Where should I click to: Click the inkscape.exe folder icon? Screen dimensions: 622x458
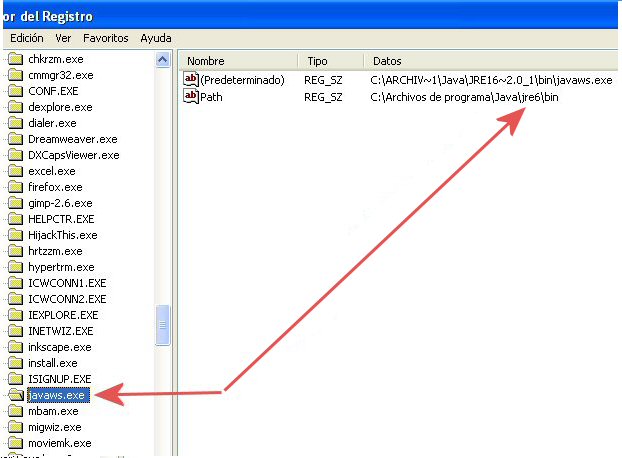tap(15, 347)
